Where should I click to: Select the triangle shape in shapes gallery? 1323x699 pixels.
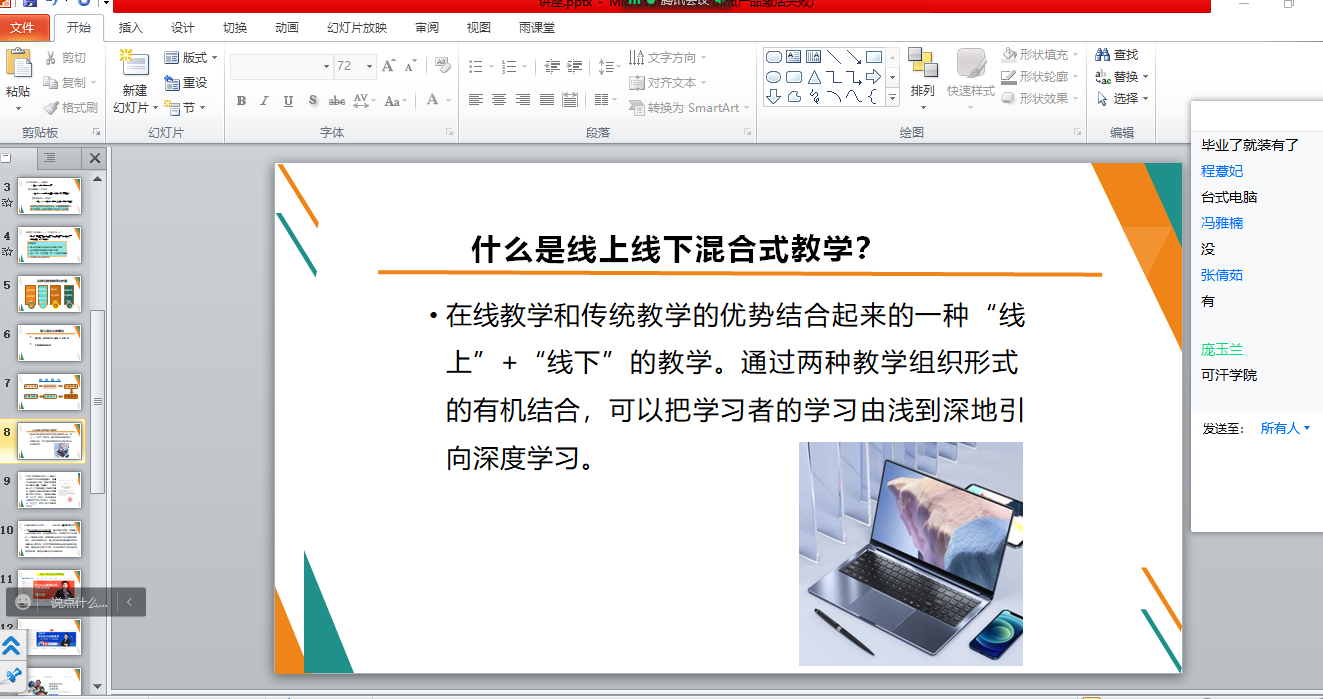click(x=815, y=77)
